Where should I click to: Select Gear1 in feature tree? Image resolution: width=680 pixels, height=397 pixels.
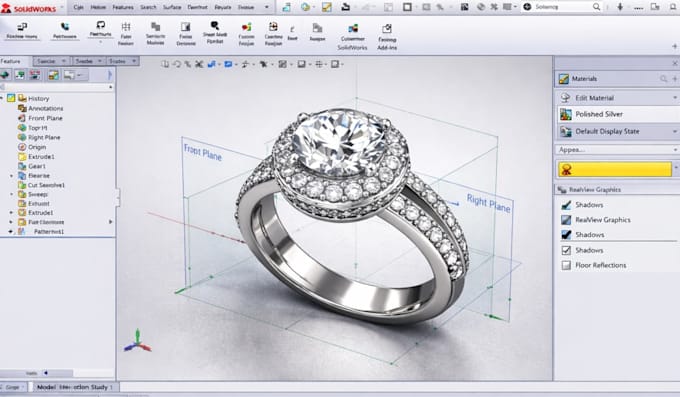36,166
